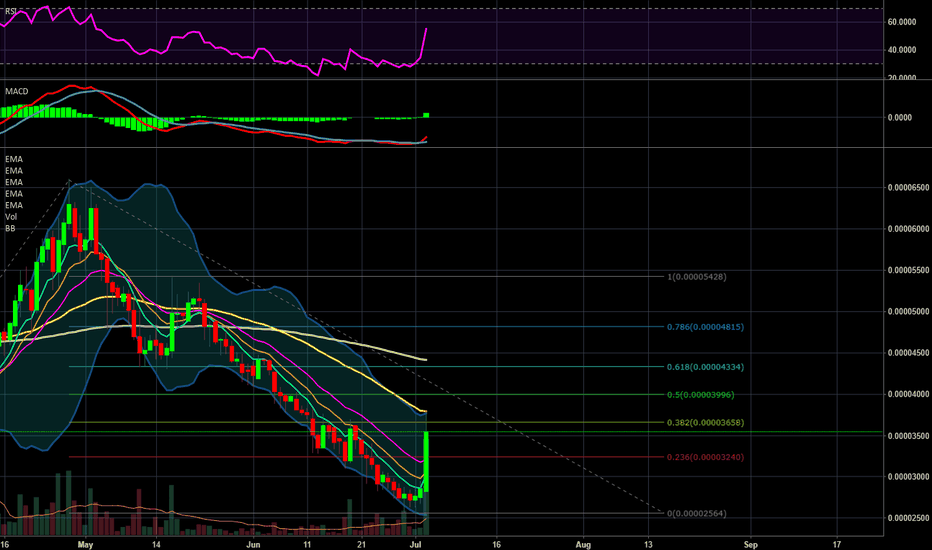Click the 0(0.00002564) Fibonacci label
932x550 pixels.
click(x=697, y=513)
